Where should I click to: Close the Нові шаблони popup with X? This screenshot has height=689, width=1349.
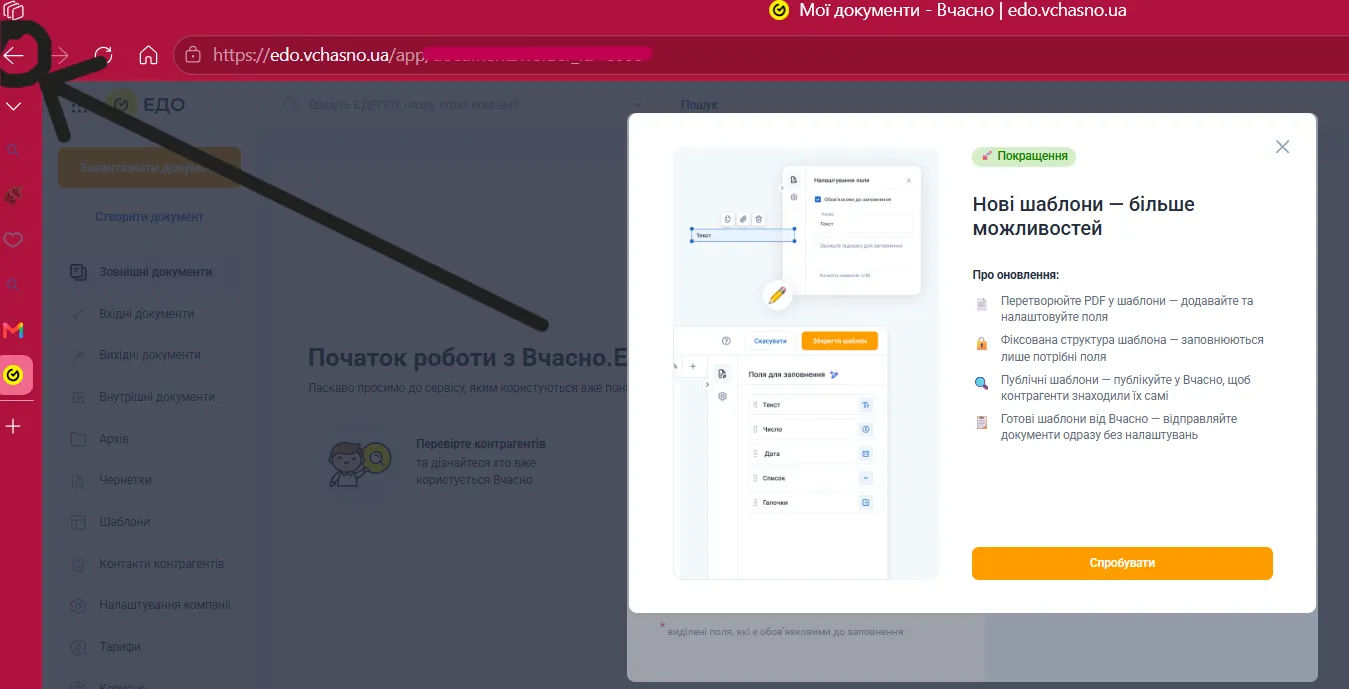pyautogui.click(x=1282, y=147)
